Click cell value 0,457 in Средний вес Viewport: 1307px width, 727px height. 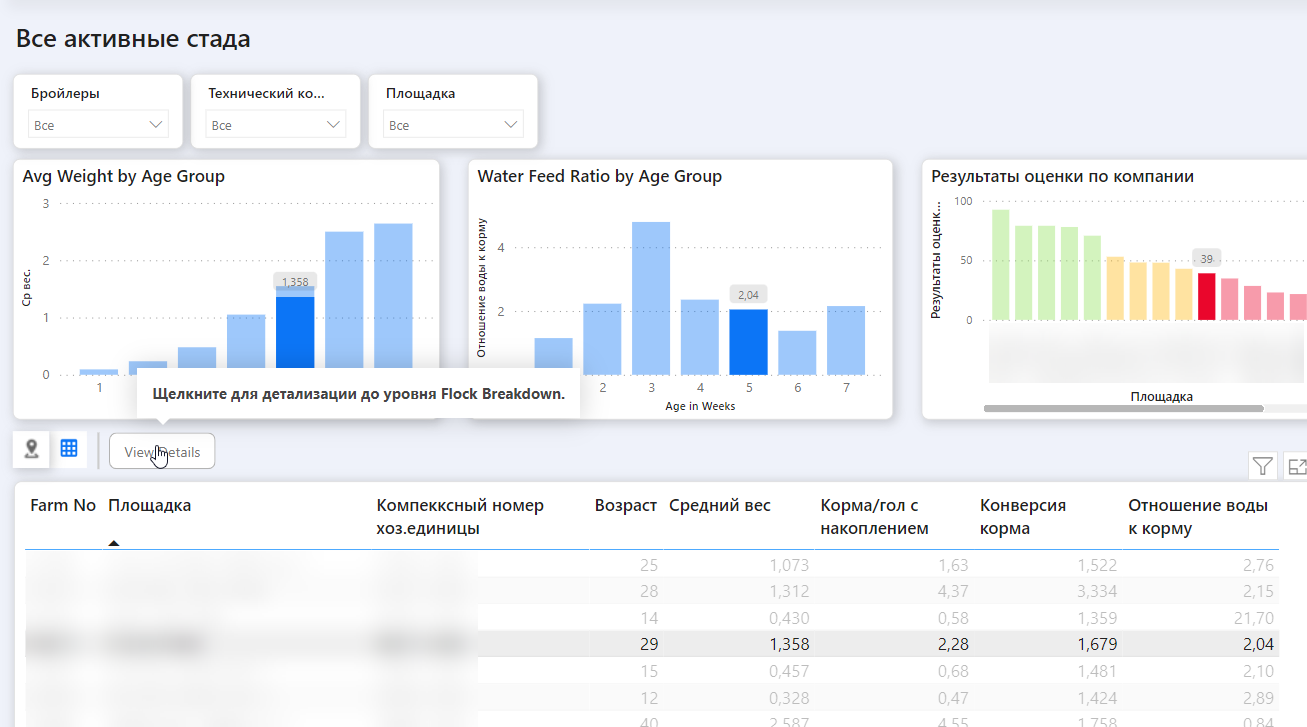(788, 670)
